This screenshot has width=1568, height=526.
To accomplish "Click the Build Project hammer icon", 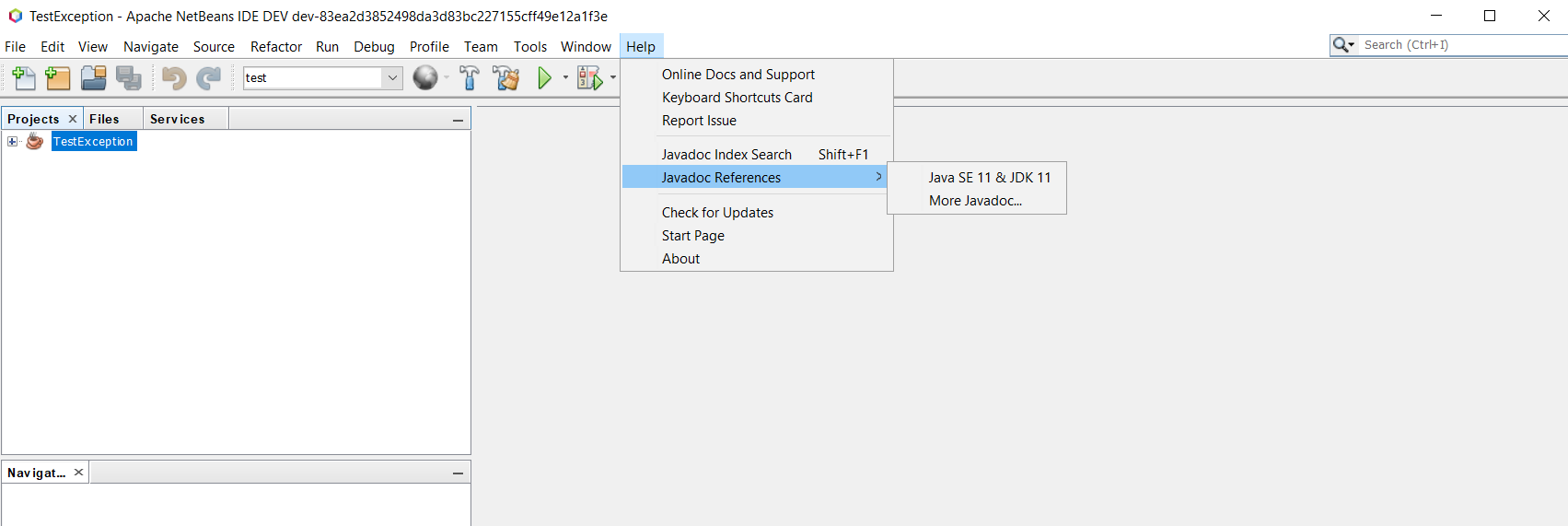I will click(x=470, y=78).
